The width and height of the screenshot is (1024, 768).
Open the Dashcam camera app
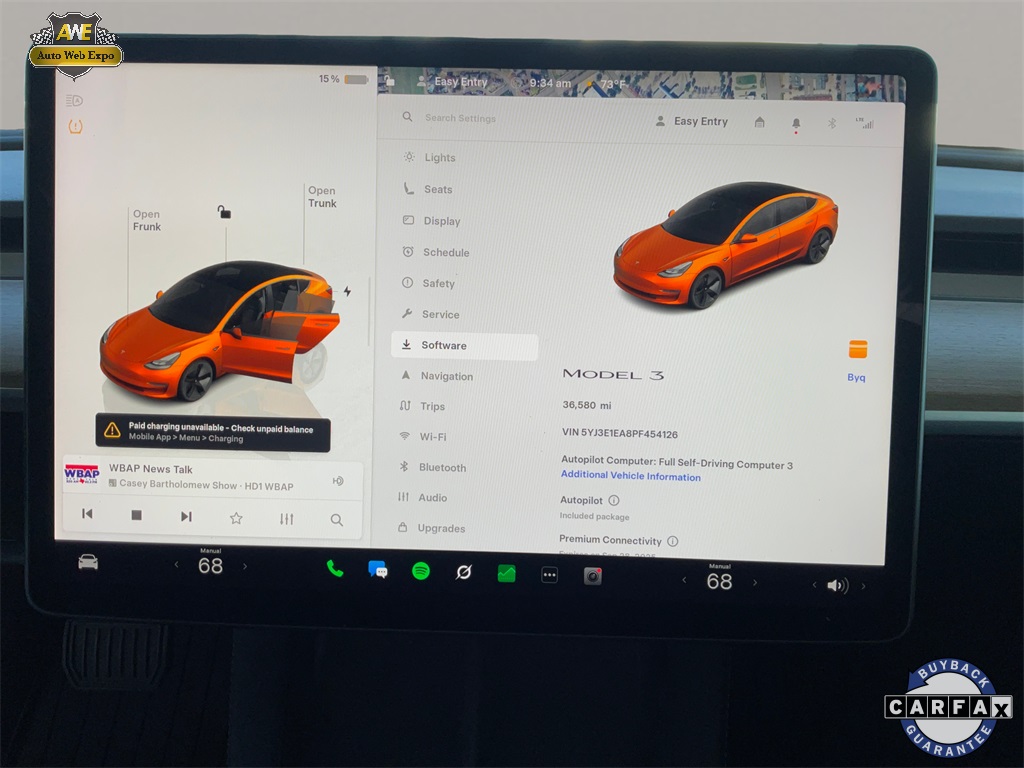593,576
